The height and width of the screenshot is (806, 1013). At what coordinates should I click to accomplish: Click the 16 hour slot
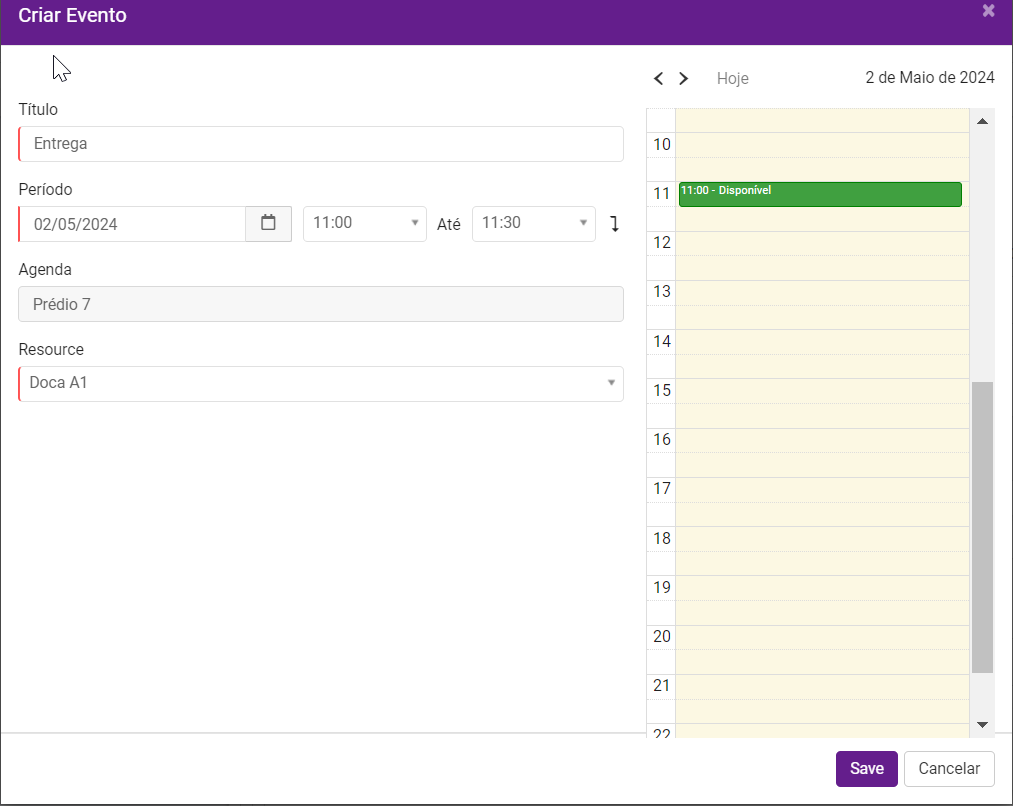tap(822, 440)
